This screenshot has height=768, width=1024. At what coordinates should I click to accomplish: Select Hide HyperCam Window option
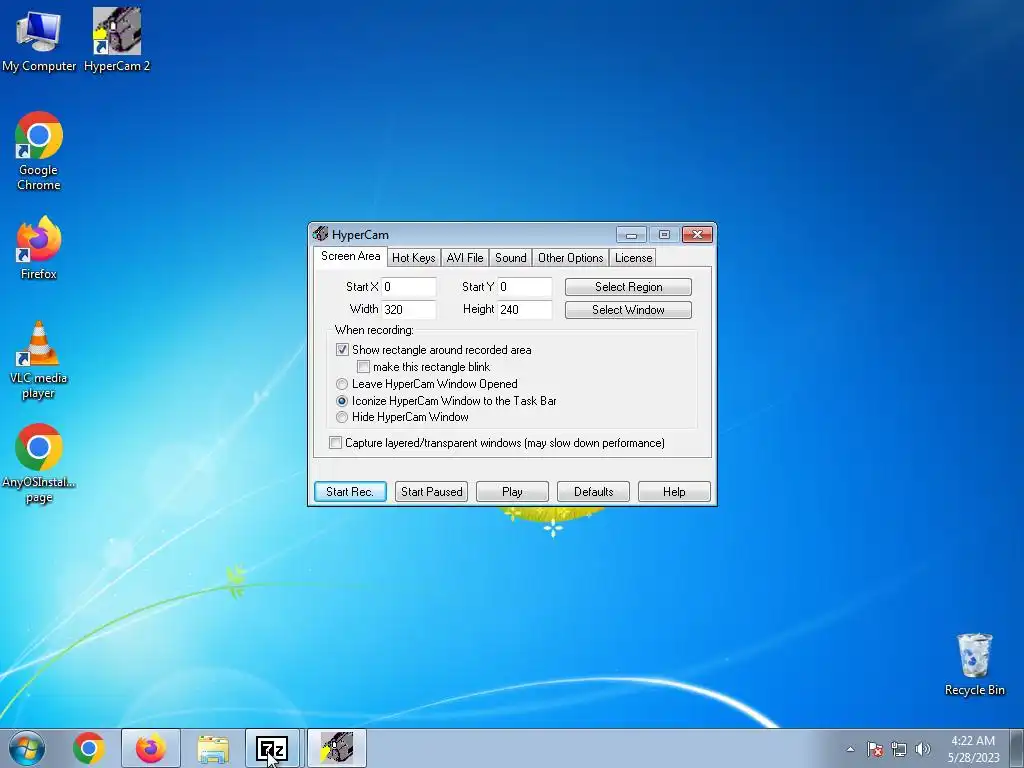tap(342, 417)
